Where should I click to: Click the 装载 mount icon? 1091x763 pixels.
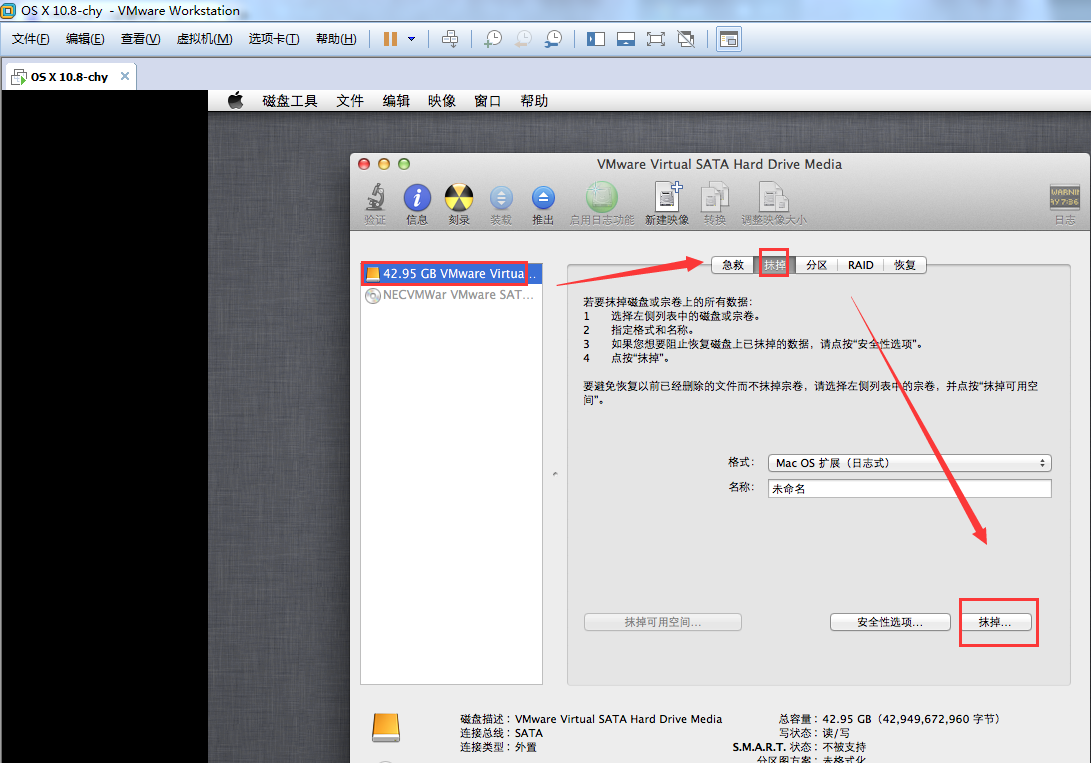501,204
